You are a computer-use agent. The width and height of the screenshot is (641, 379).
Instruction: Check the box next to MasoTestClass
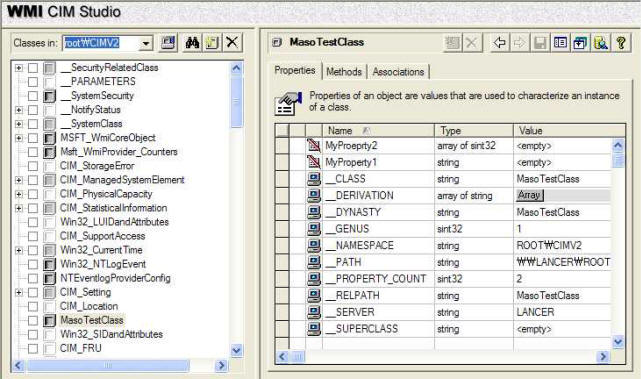[33, 321]
